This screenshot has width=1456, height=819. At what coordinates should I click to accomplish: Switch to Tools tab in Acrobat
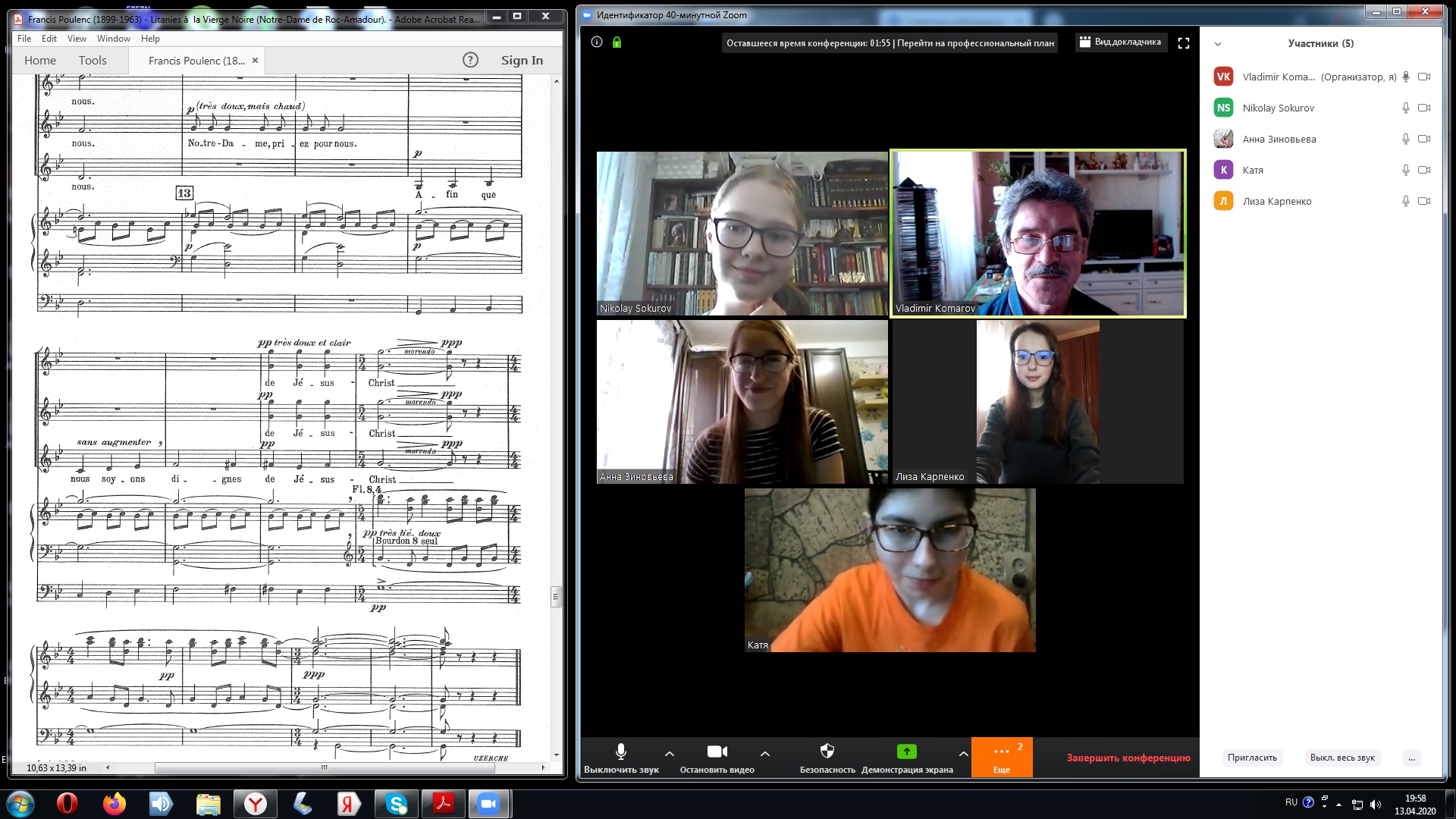pyautogui.click(x=93, y=61)
